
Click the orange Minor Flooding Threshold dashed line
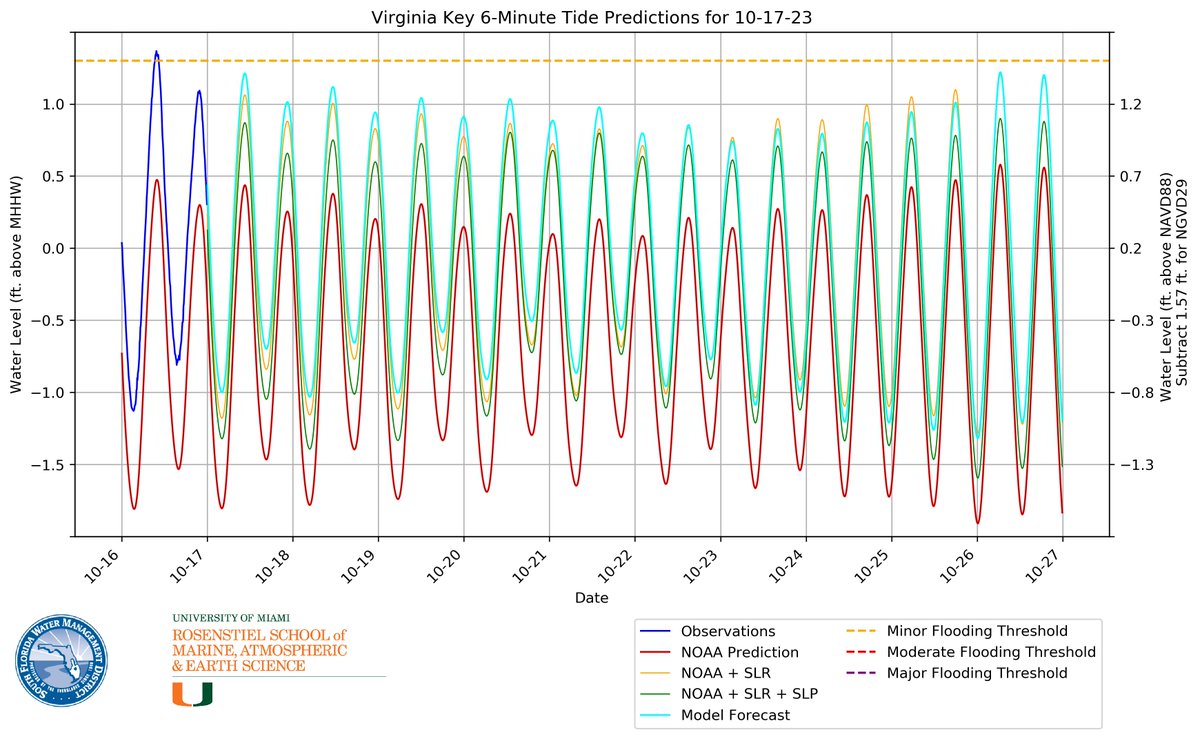(x=600, y=60)
